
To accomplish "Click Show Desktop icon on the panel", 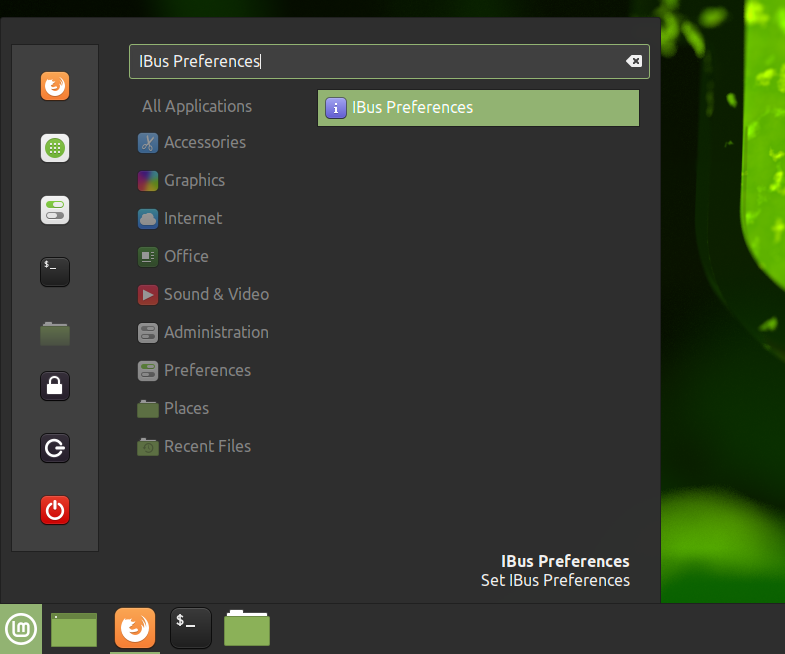I will (74, 629).
